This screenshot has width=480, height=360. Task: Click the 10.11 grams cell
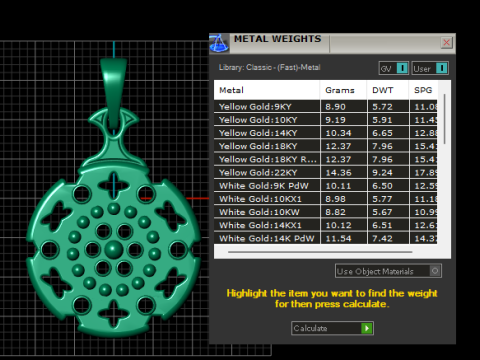tap(343, 186)
